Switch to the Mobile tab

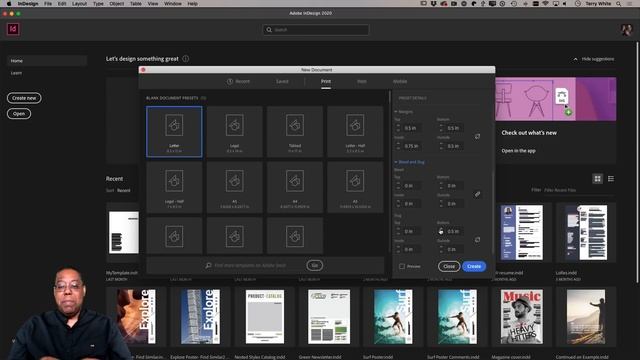[x=400, y=81]
